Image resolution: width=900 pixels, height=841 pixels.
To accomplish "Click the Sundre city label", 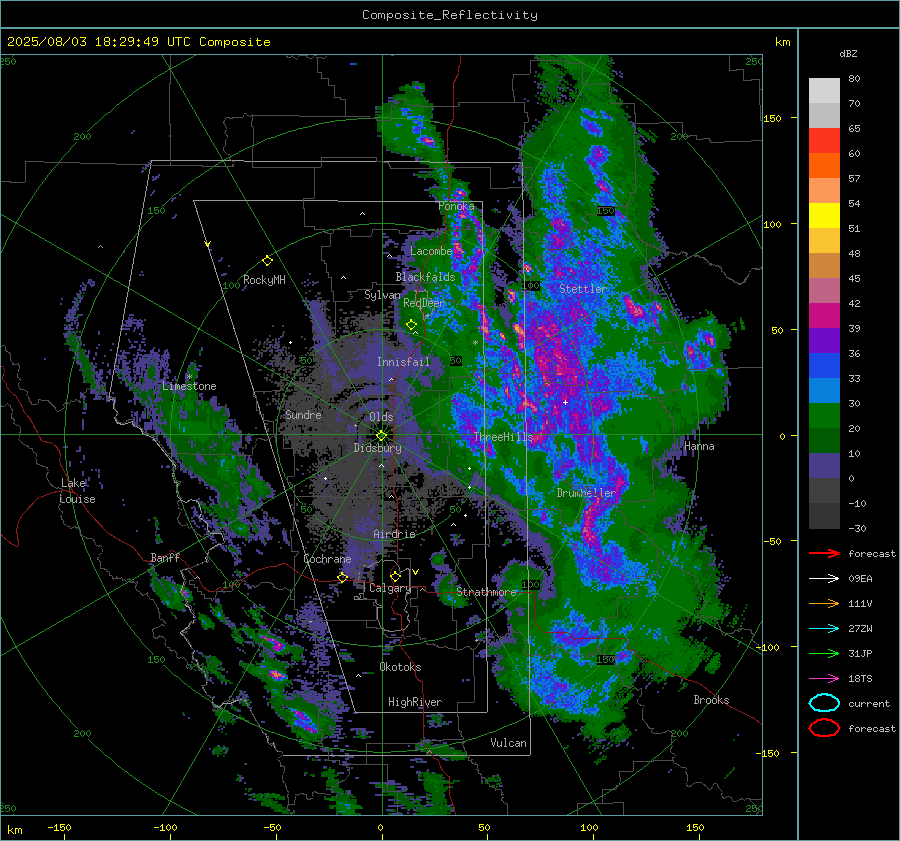I will tap(303, 414).
